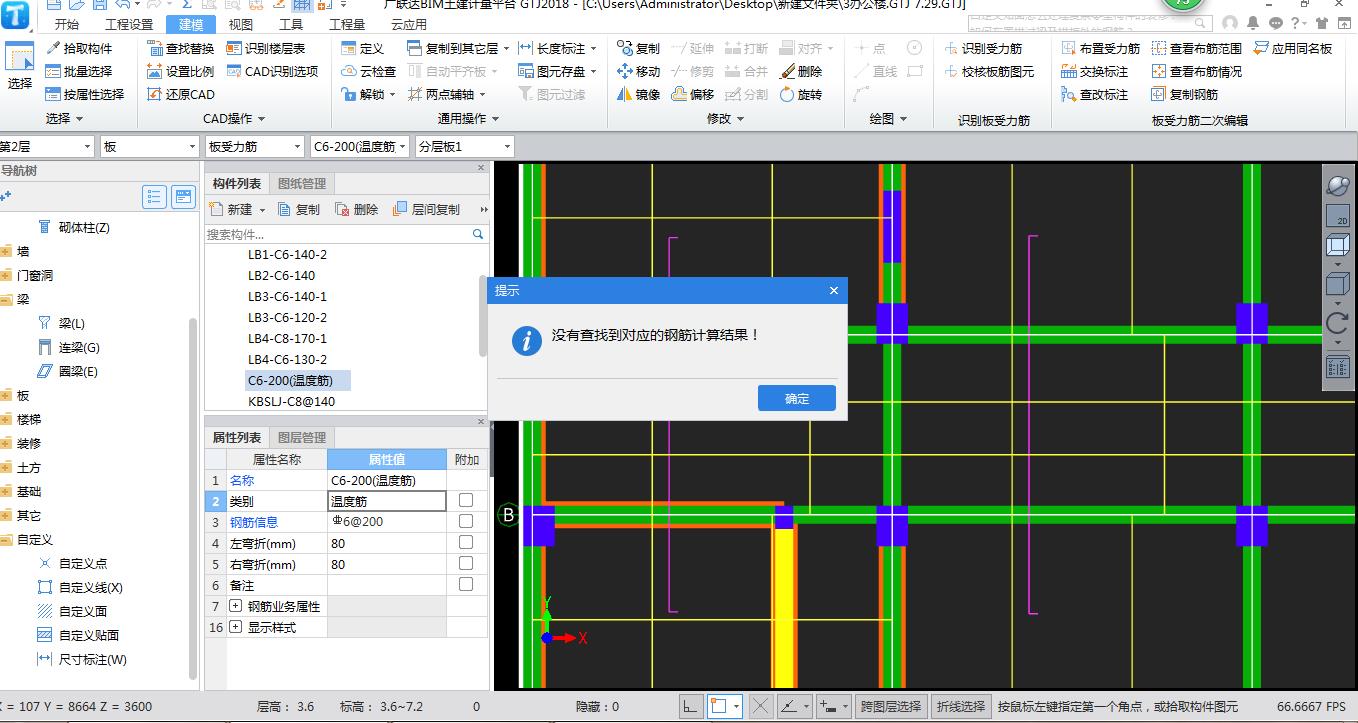Screen dimensions: 1358x723
Task: Toggle 折线选择 polyline selection
Action: [x=959, y=706]
